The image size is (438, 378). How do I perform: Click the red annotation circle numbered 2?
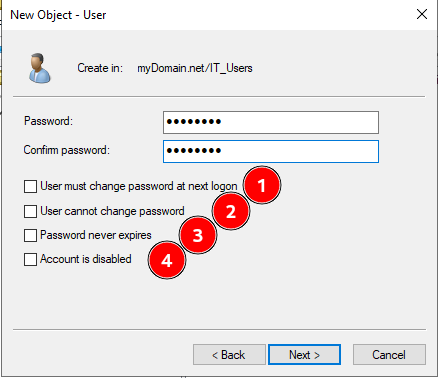click(231, 211)
